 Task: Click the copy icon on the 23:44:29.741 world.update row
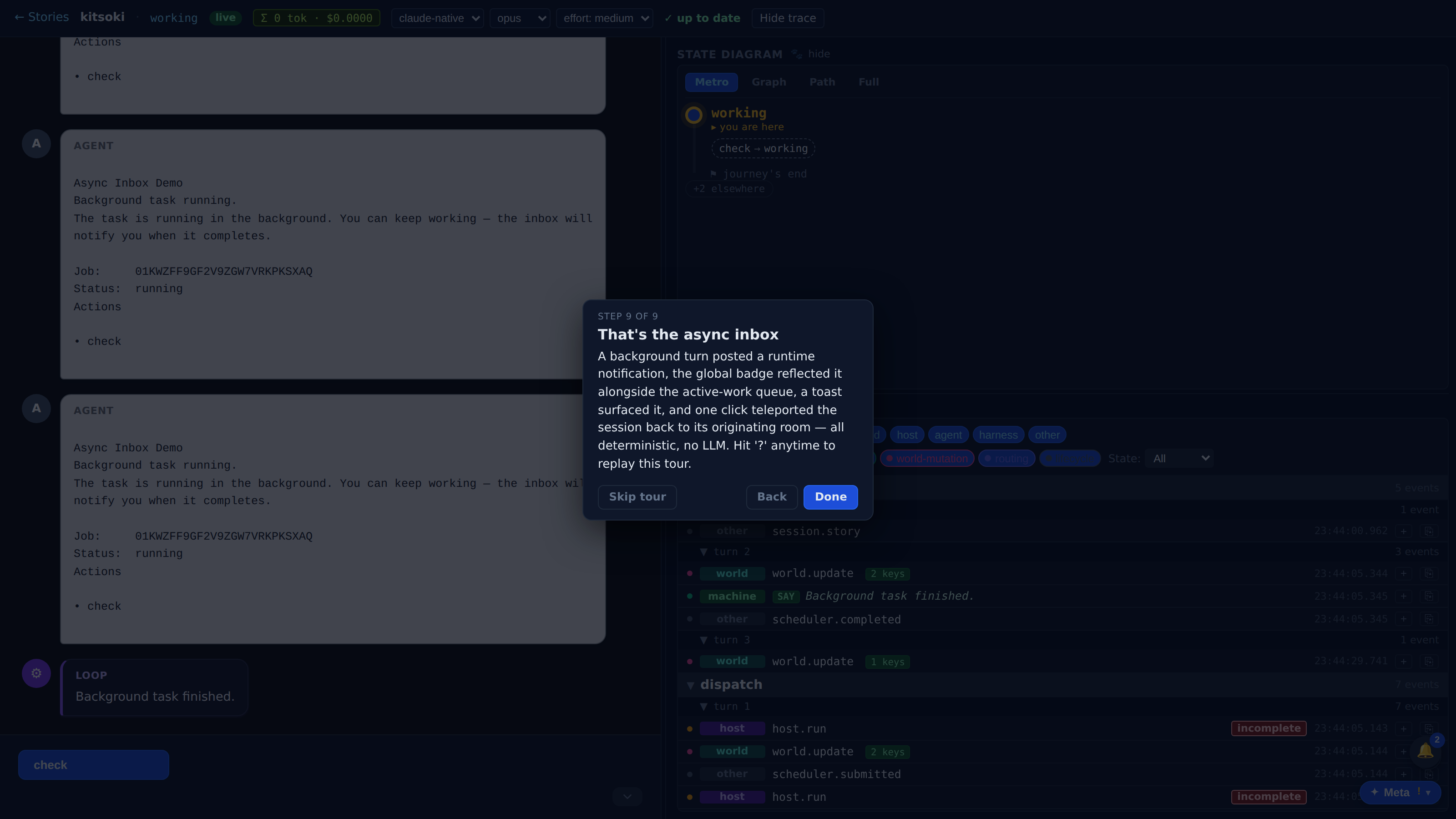[x=1428, y=661]
